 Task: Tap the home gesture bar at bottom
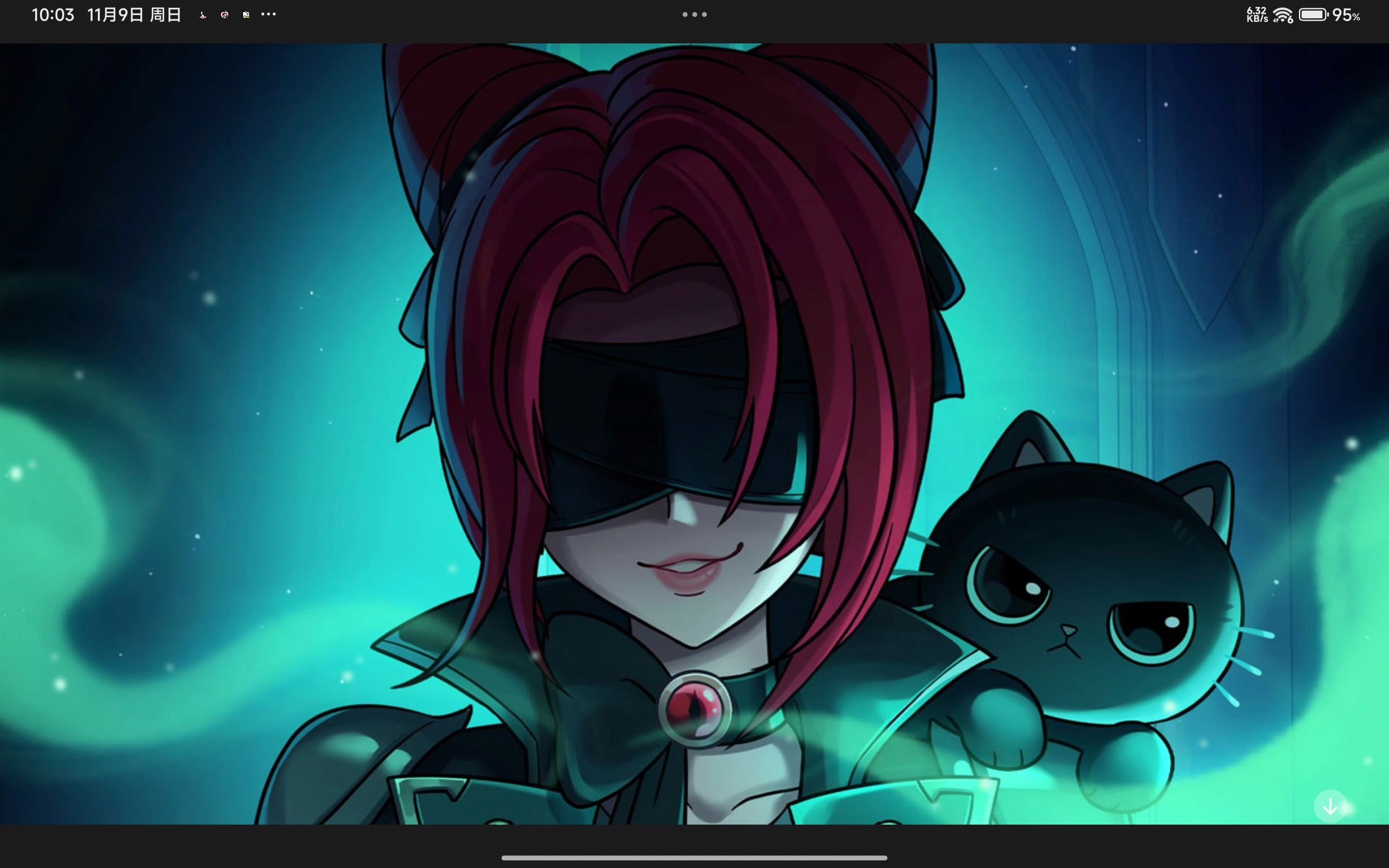click(694, 858)
